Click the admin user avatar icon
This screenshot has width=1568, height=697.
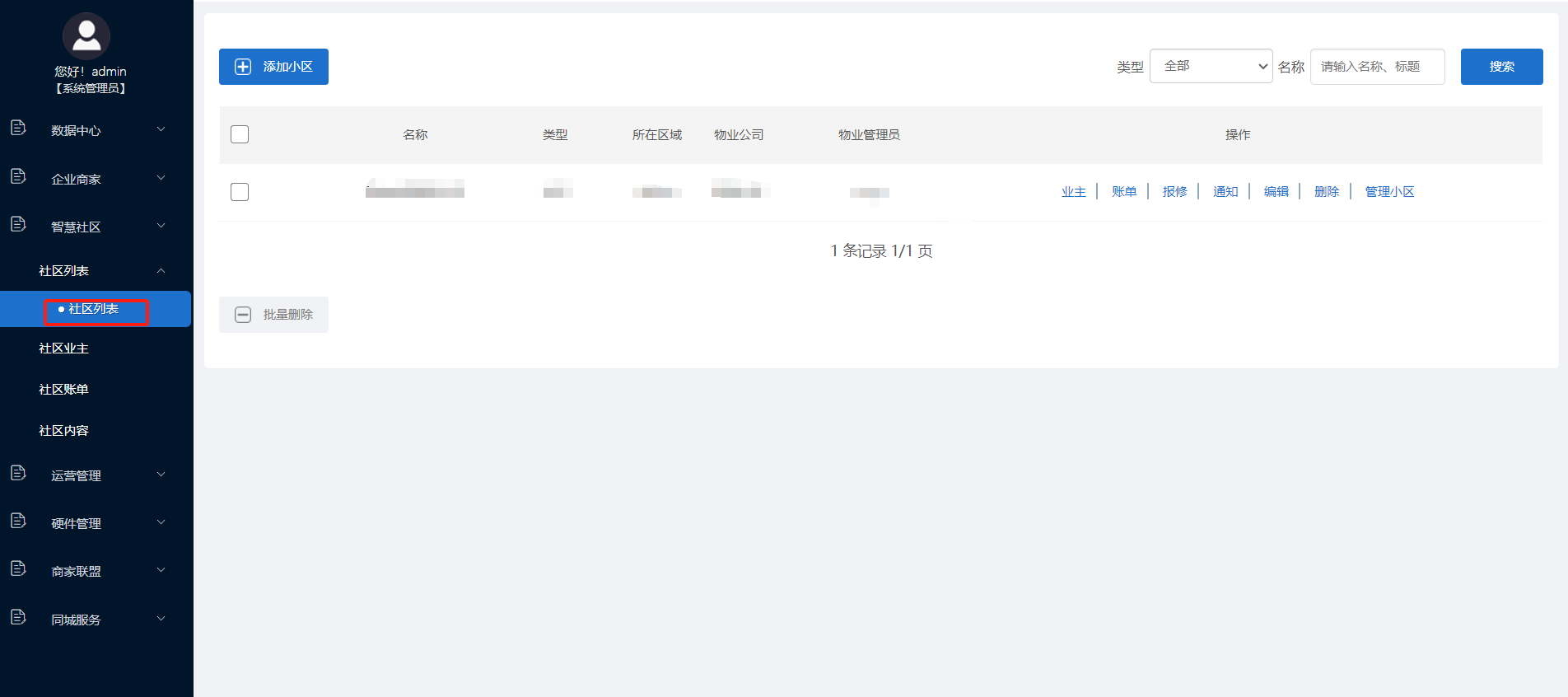click(x=86, y=36)
